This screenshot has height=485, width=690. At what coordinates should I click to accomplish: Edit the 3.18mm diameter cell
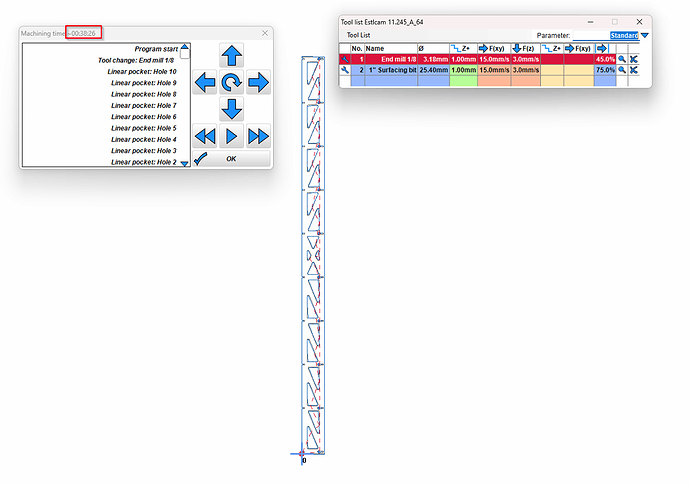pos(433,59)
